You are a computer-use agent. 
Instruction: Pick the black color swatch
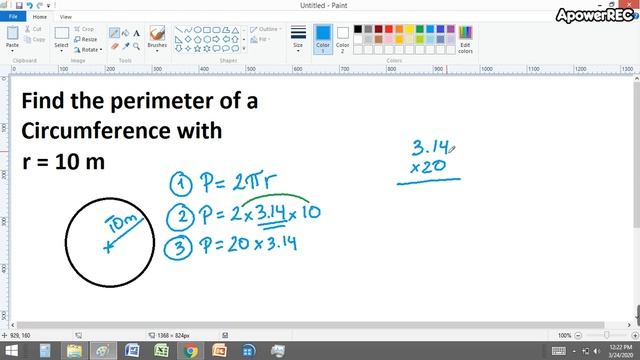358,29
